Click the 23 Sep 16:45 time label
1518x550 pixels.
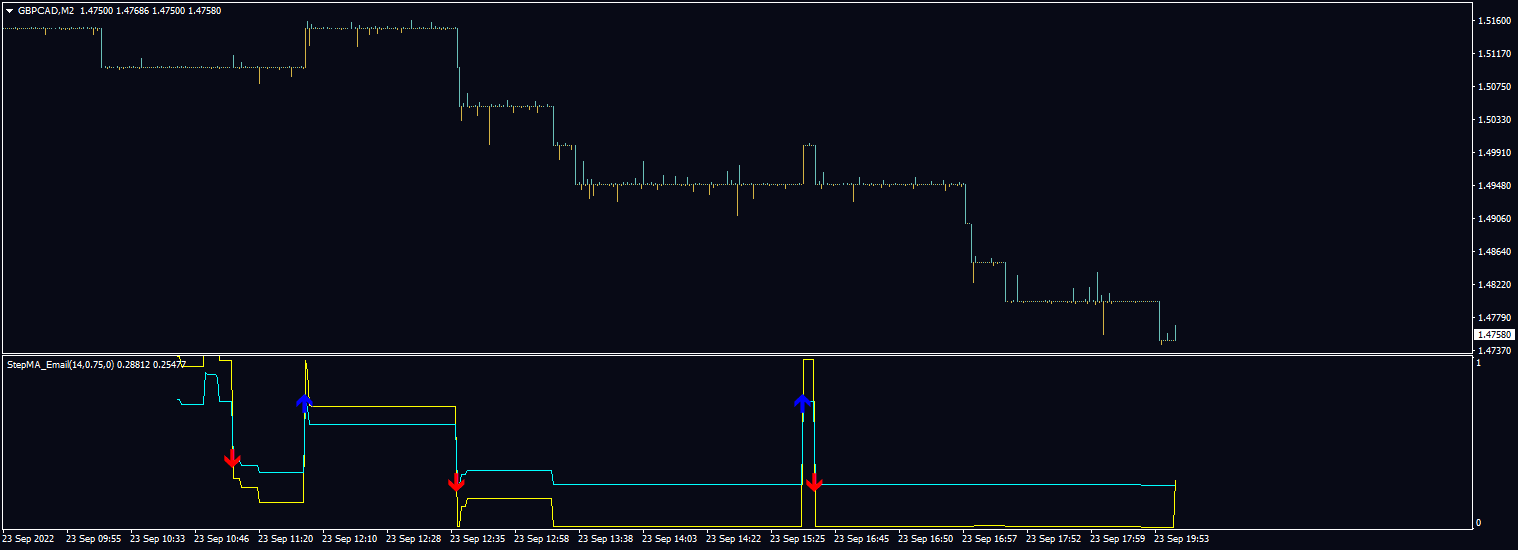coord(861,538)
